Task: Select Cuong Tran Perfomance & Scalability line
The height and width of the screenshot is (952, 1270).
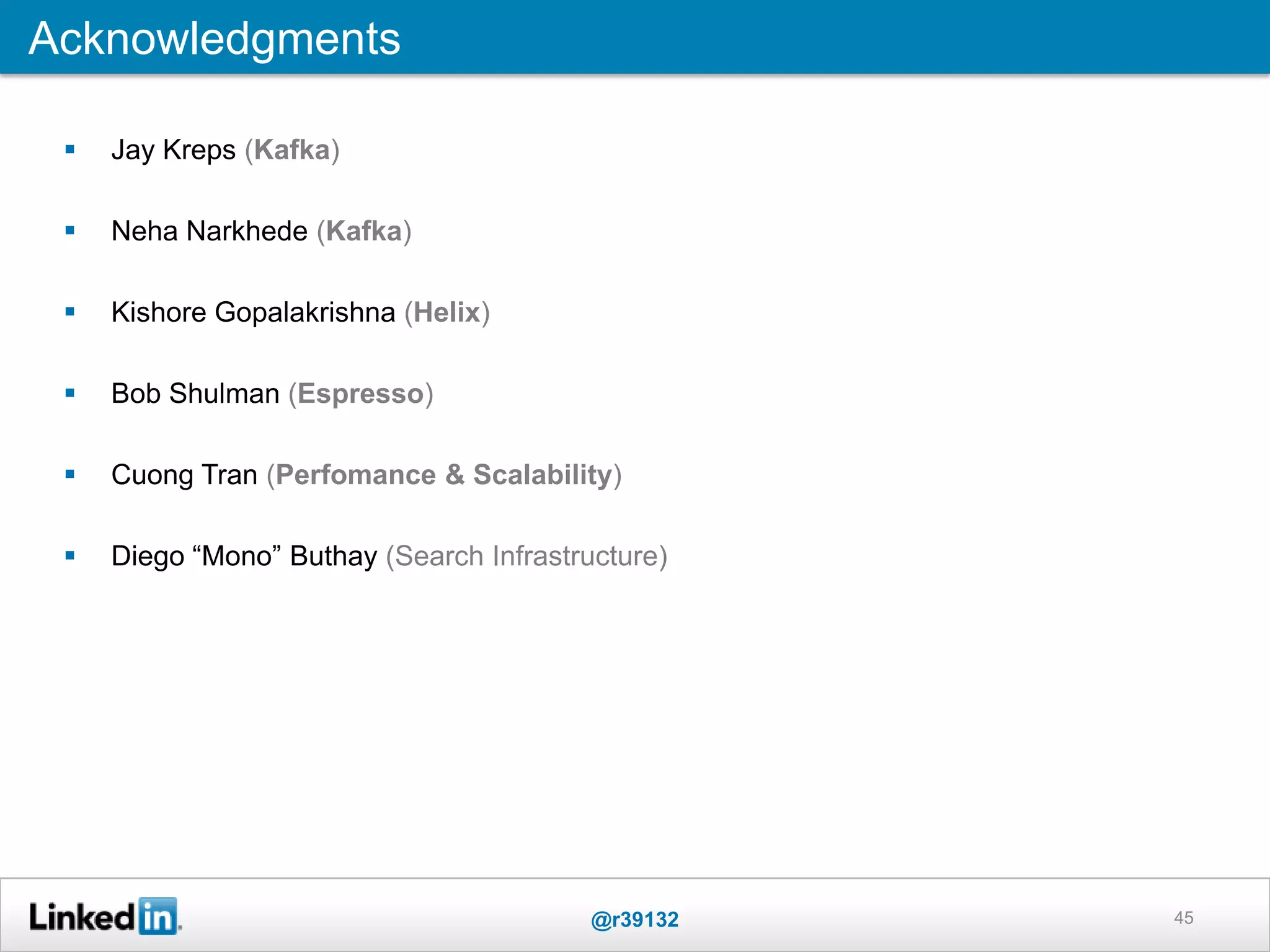Action: (366, 475)
